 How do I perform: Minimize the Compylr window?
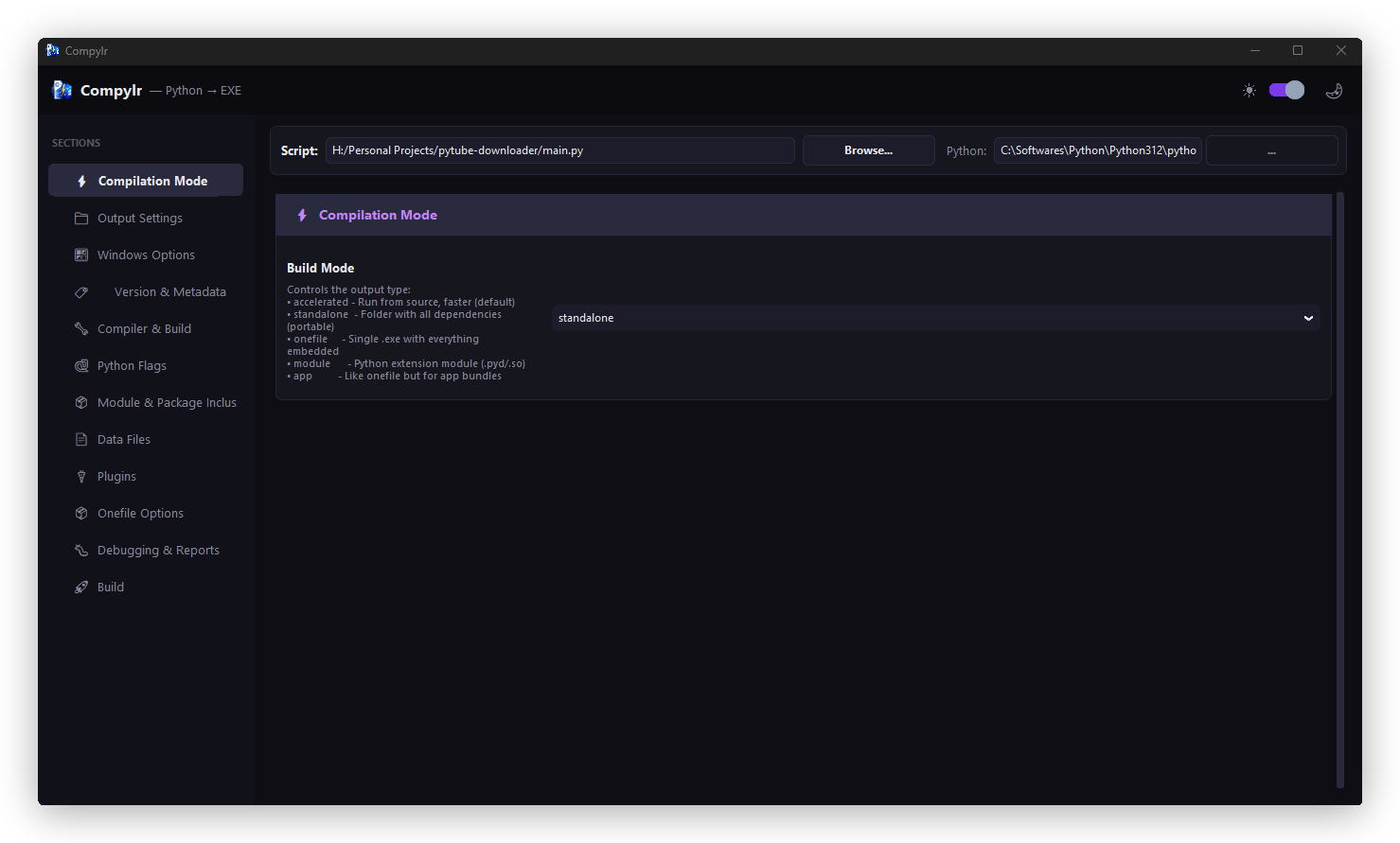point(1255,50)
